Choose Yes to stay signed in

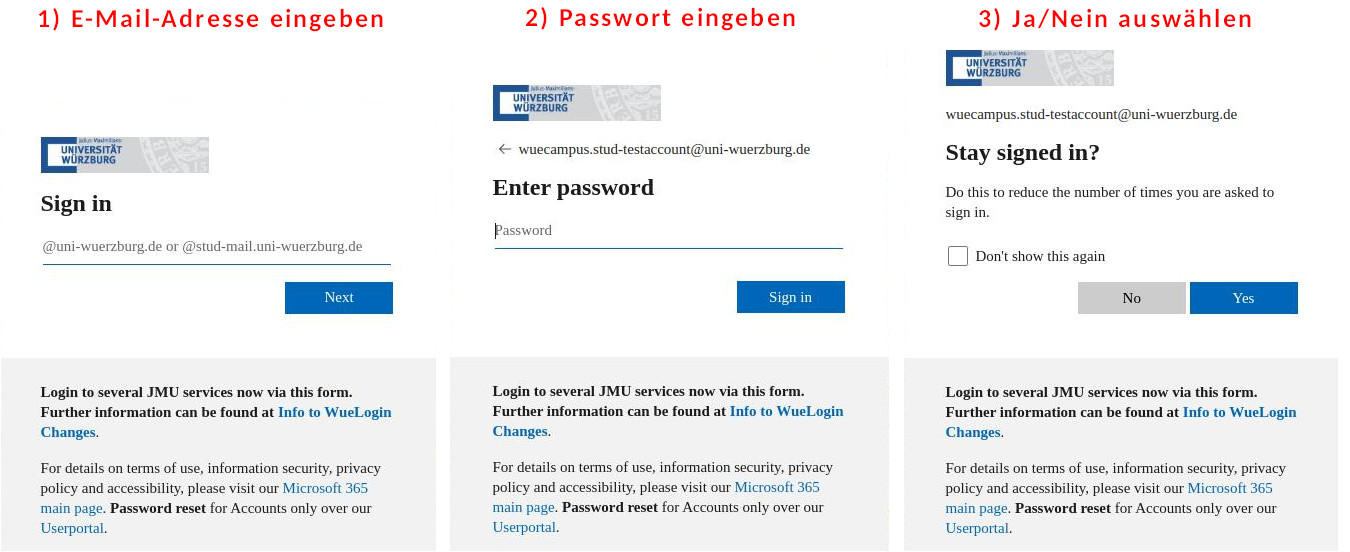tap(1243, 298)
